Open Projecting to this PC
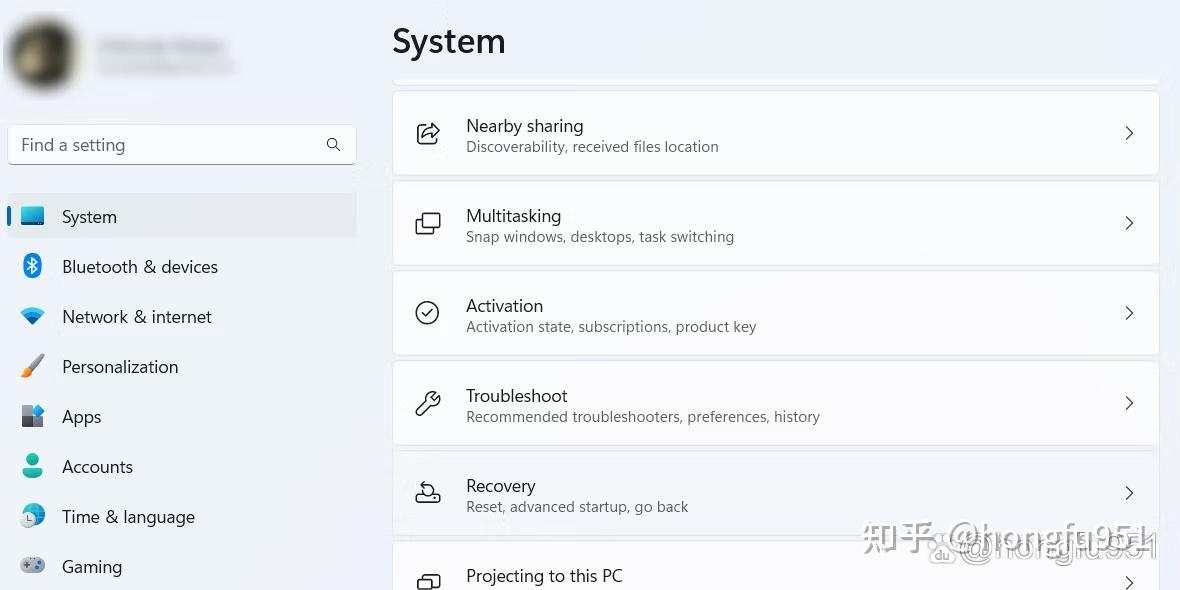The width and height of the screenshot is (1180, 590). click(x=544, y=576)
